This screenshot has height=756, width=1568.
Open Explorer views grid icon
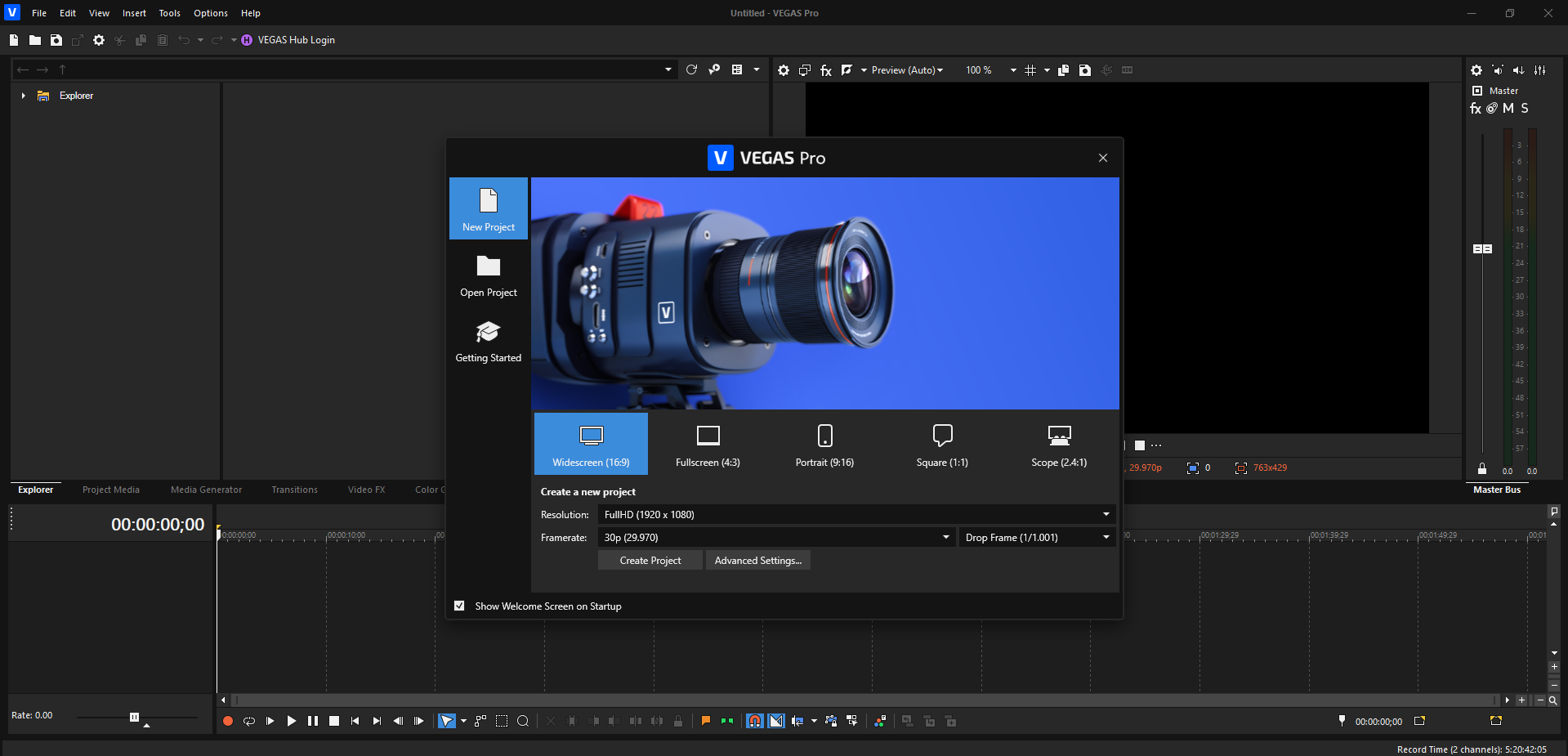pos(737,70)
